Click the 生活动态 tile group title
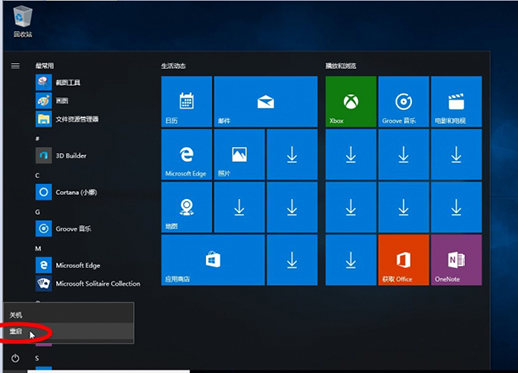Screen dimensions: 518x373 pyautogui.click(x=173, y=66)
